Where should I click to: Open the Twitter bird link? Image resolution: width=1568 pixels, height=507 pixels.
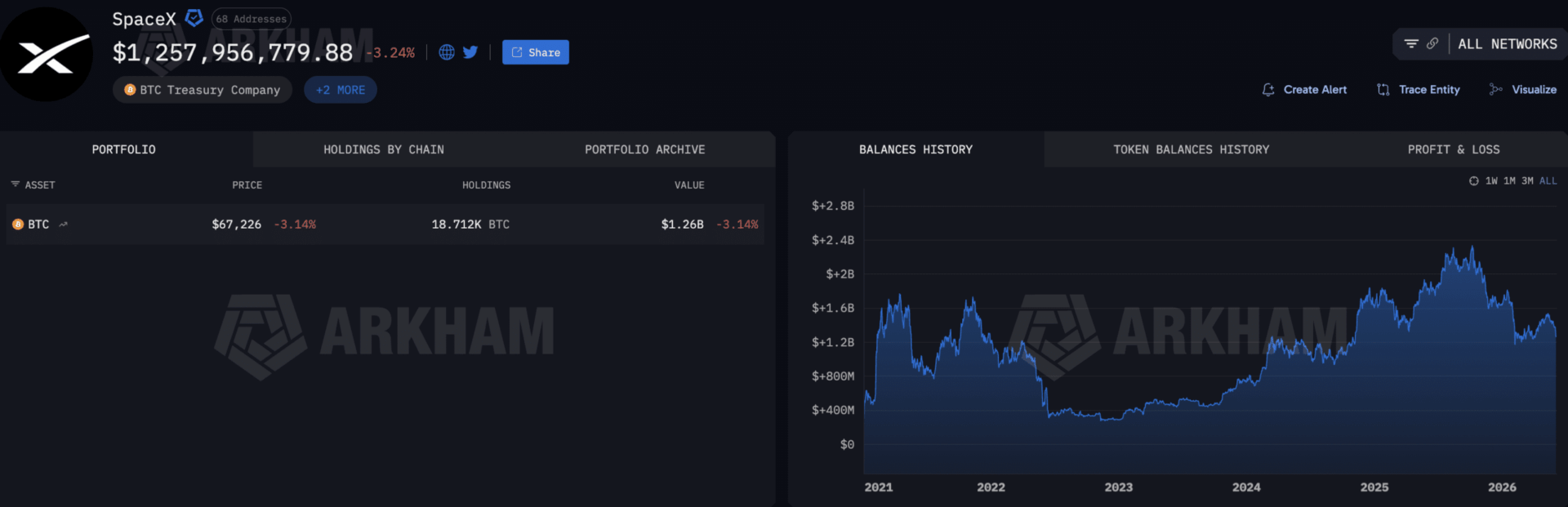coord(470,52)
